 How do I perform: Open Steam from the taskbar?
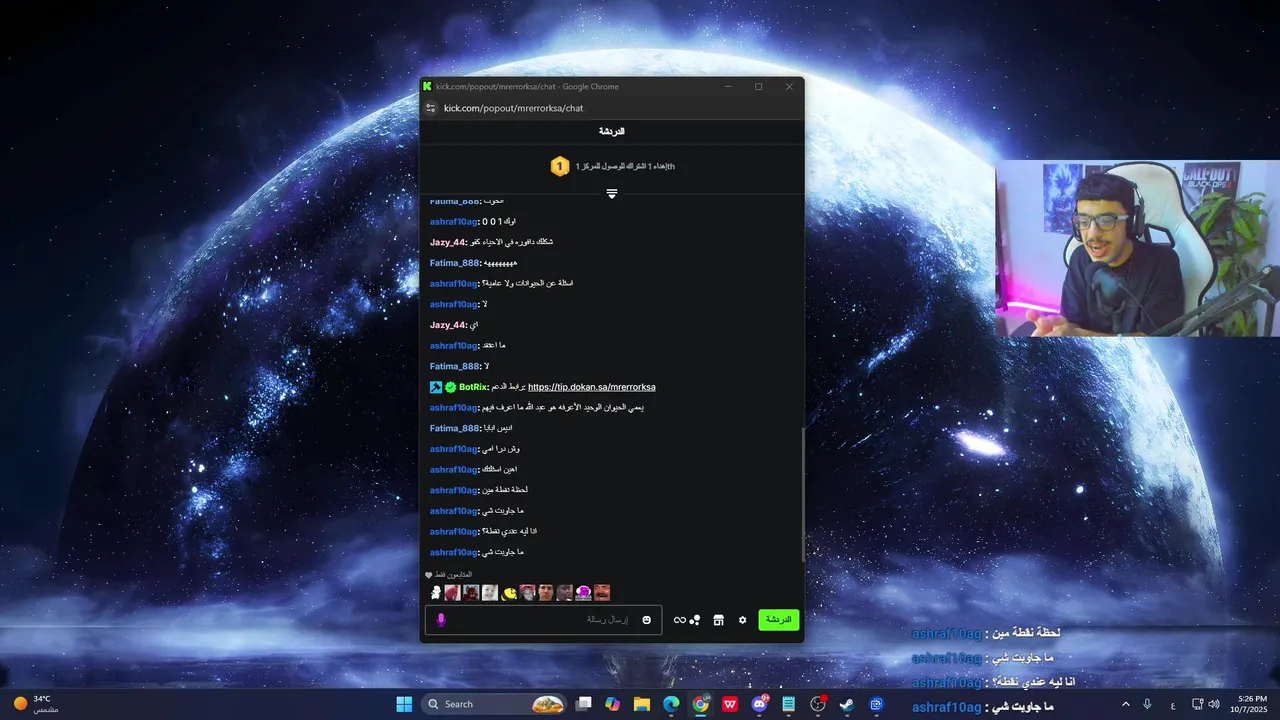[847, 704]
